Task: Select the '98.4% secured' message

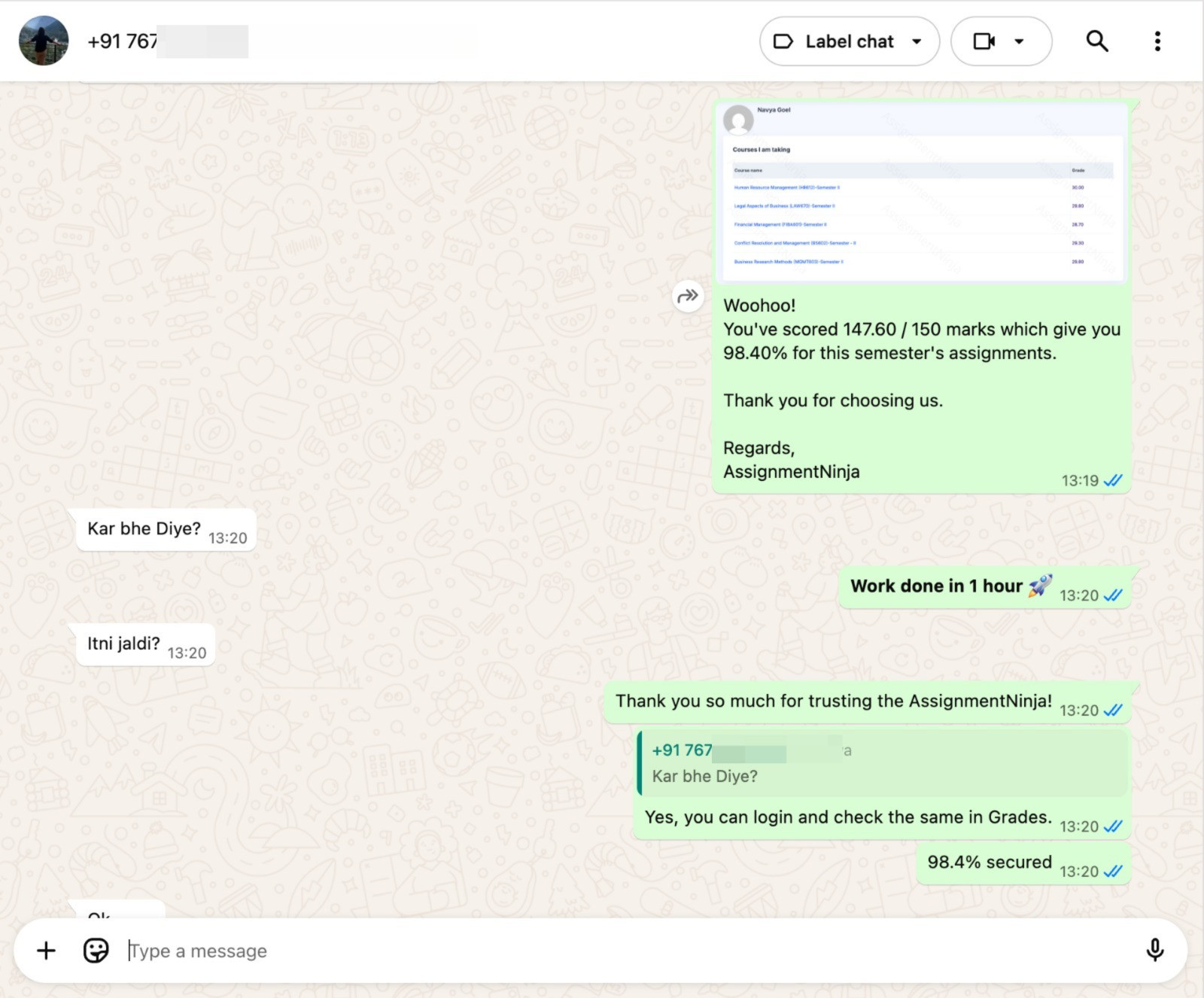Action: (x=1024, y=863)
